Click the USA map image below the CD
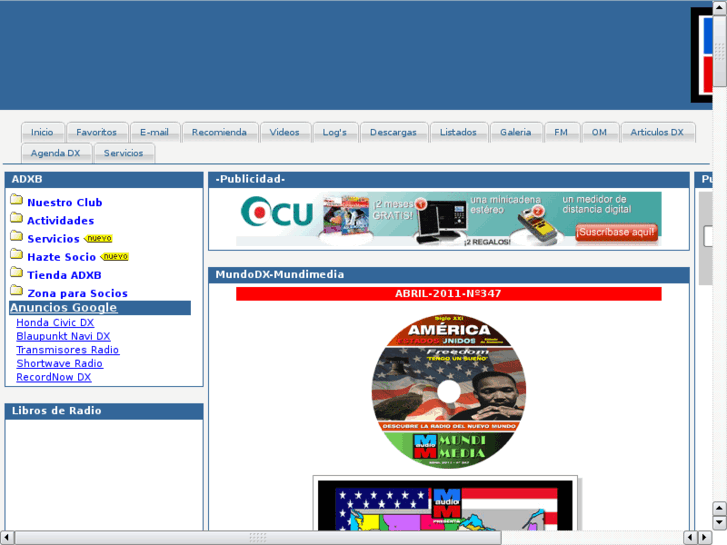 click(445, 503)
